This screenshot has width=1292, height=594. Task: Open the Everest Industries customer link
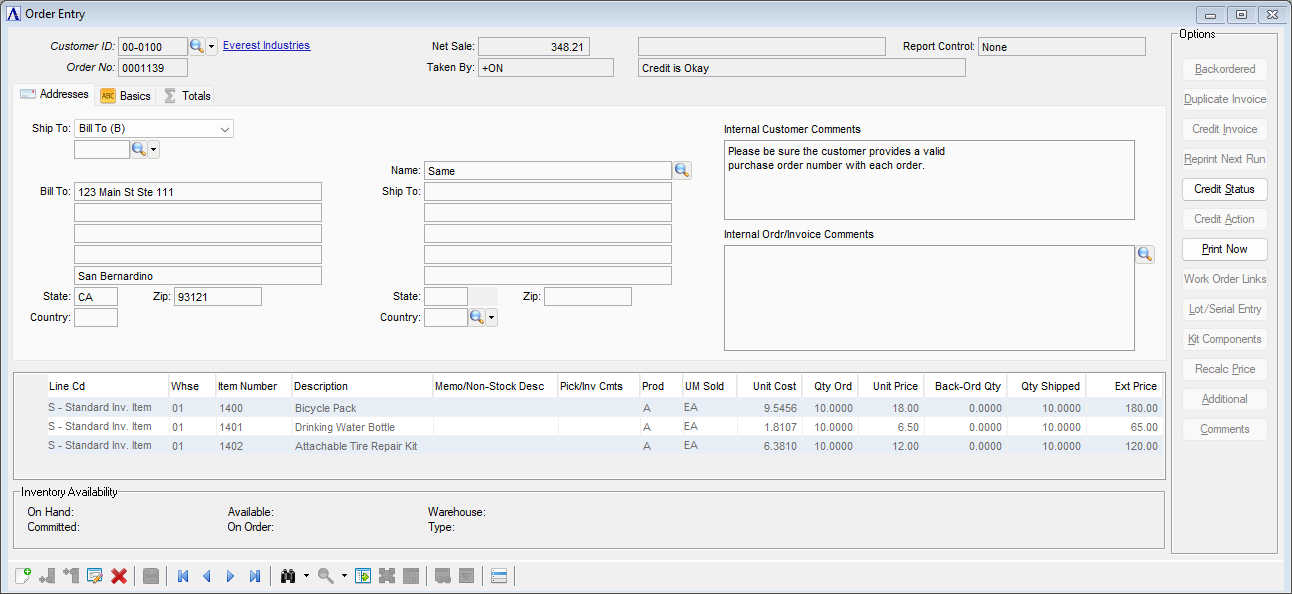coord(266,45)
